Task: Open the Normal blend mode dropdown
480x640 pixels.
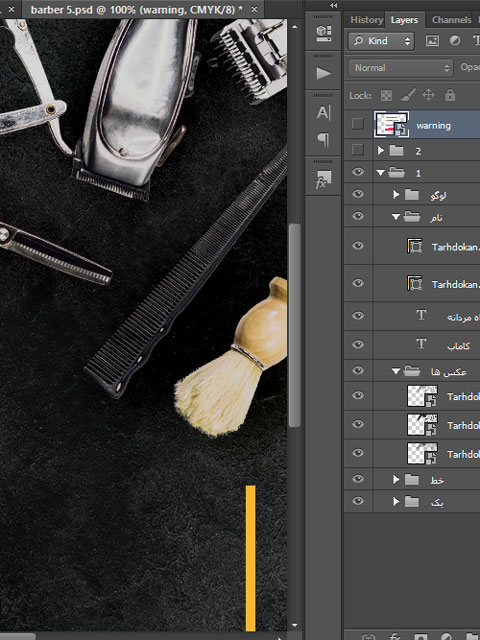Action: (x=400, y=68)
